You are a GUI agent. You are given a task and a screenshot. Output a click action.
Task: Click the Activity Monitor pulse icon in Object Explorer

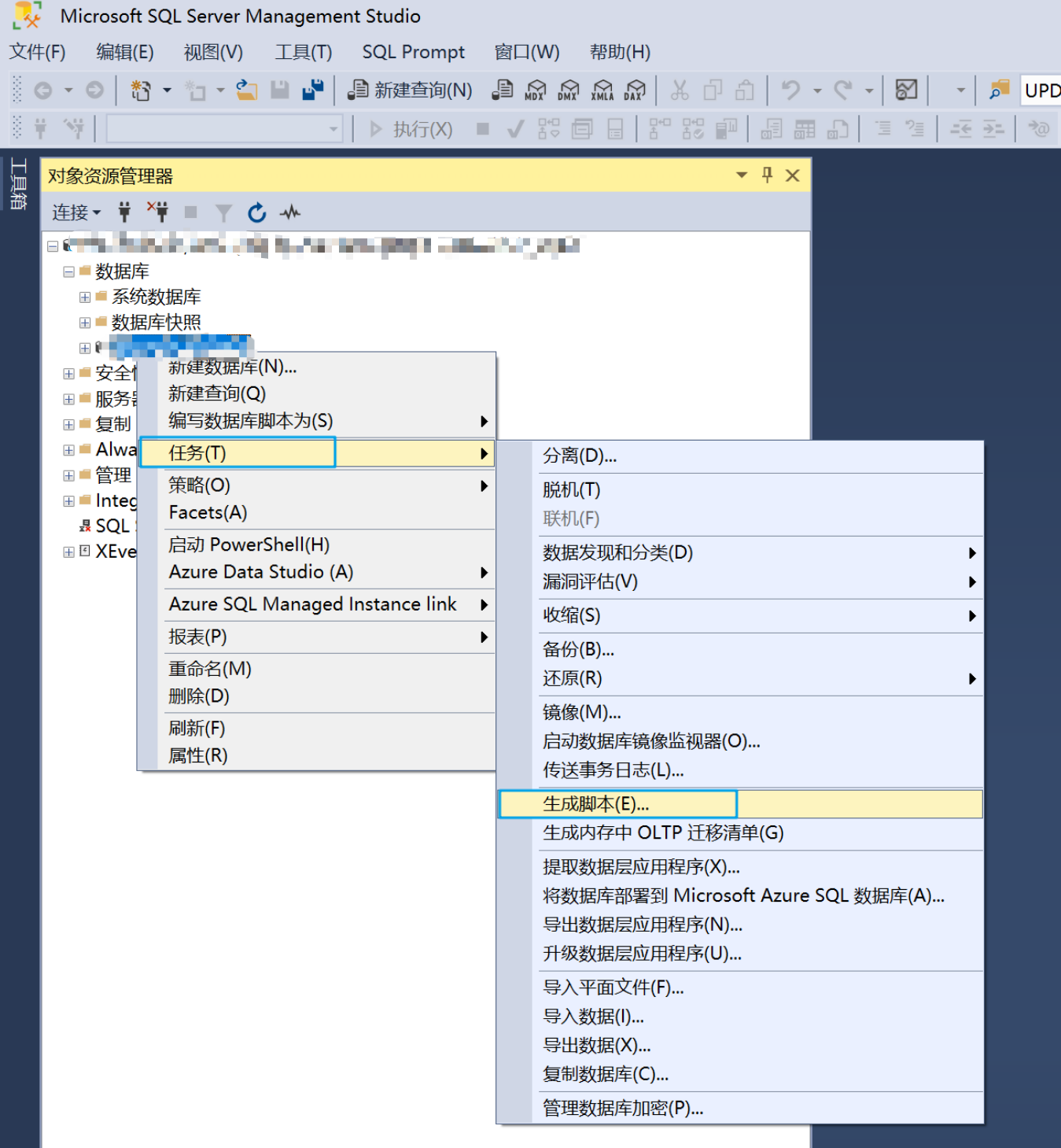point(290,212)
